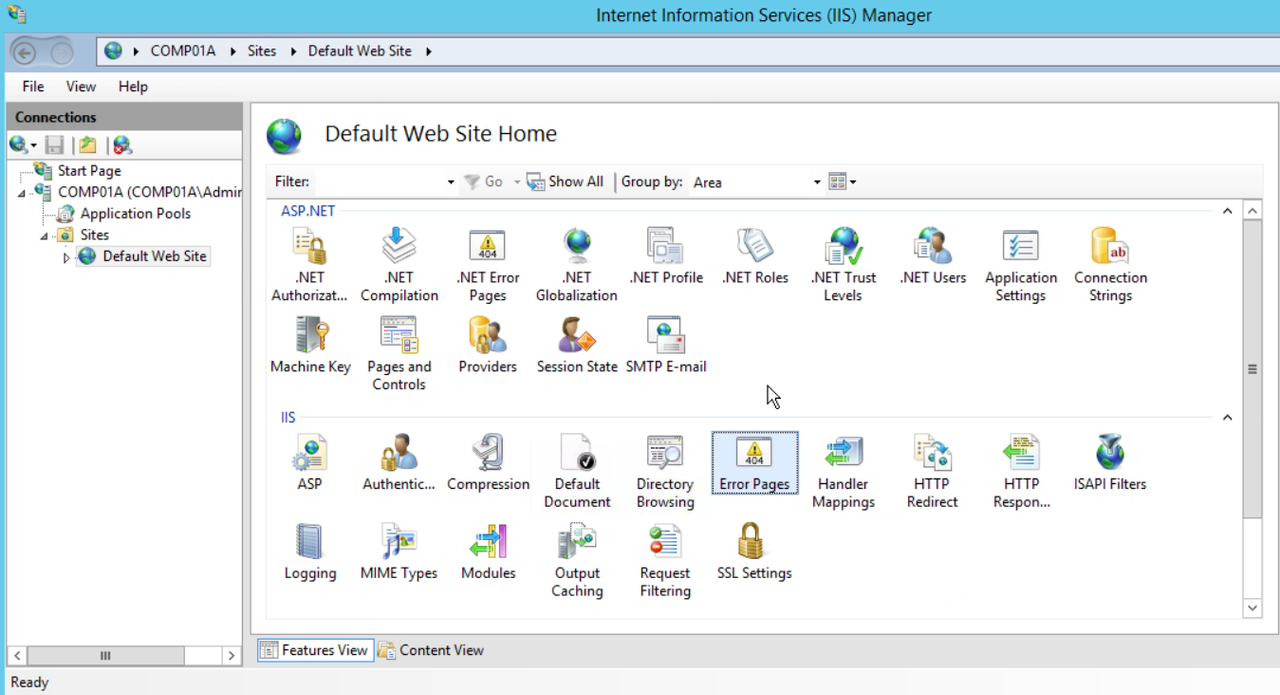The width and height of the screenshot is (1280, 695).
Task: Open .NET Error Pages feature
Action: [x=488, y=265]
